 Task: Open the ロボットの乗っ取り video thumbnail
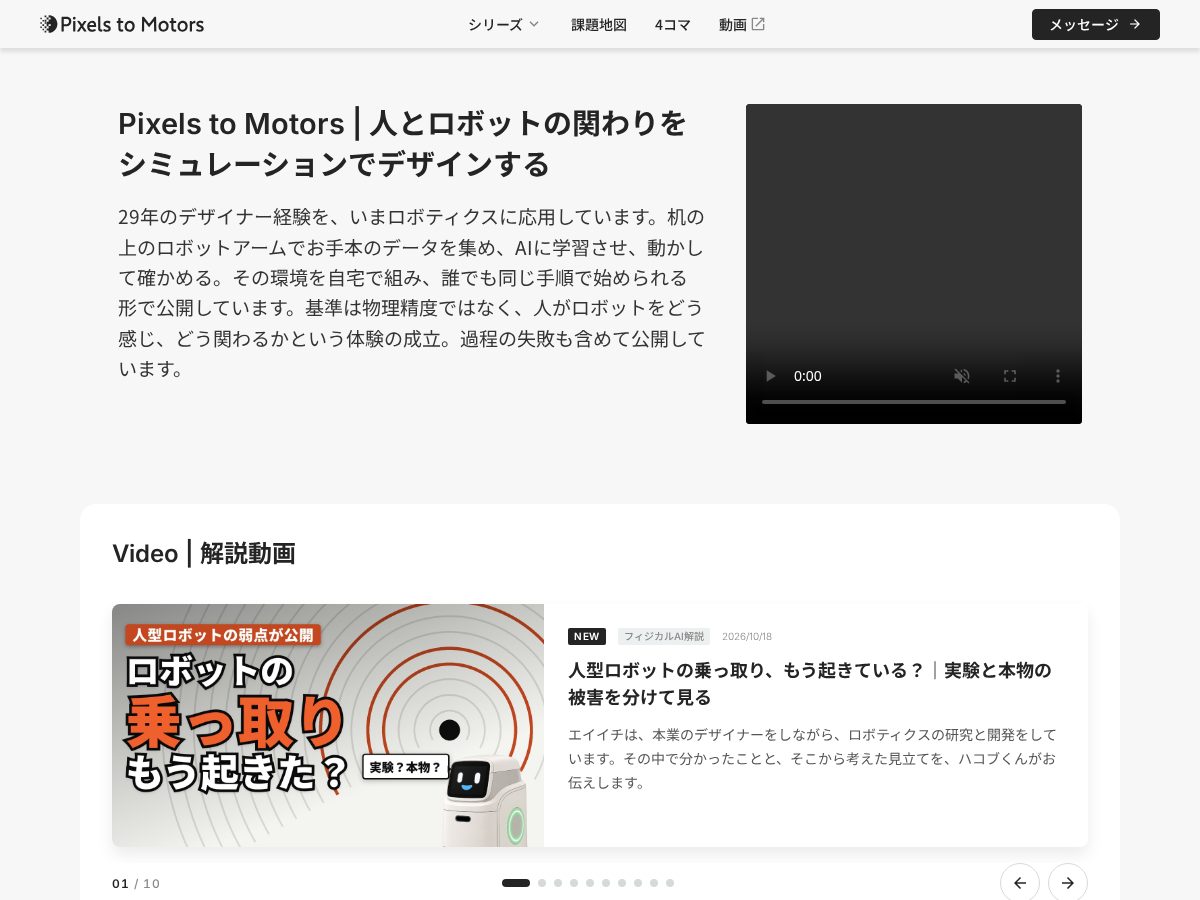pos(328,725)
